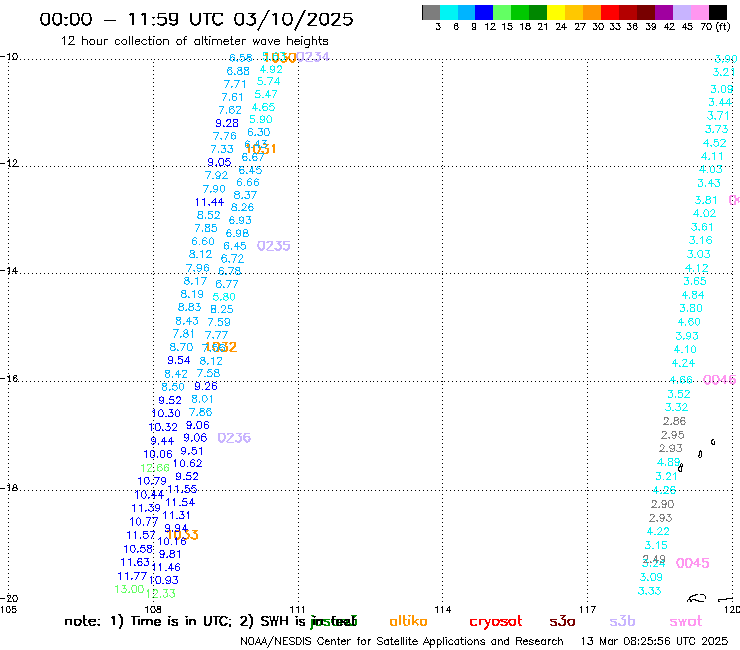Click the '13 Mar 08:25:56 UTC 2025' timestamp

pyautogui.click(x=654, y=642)
